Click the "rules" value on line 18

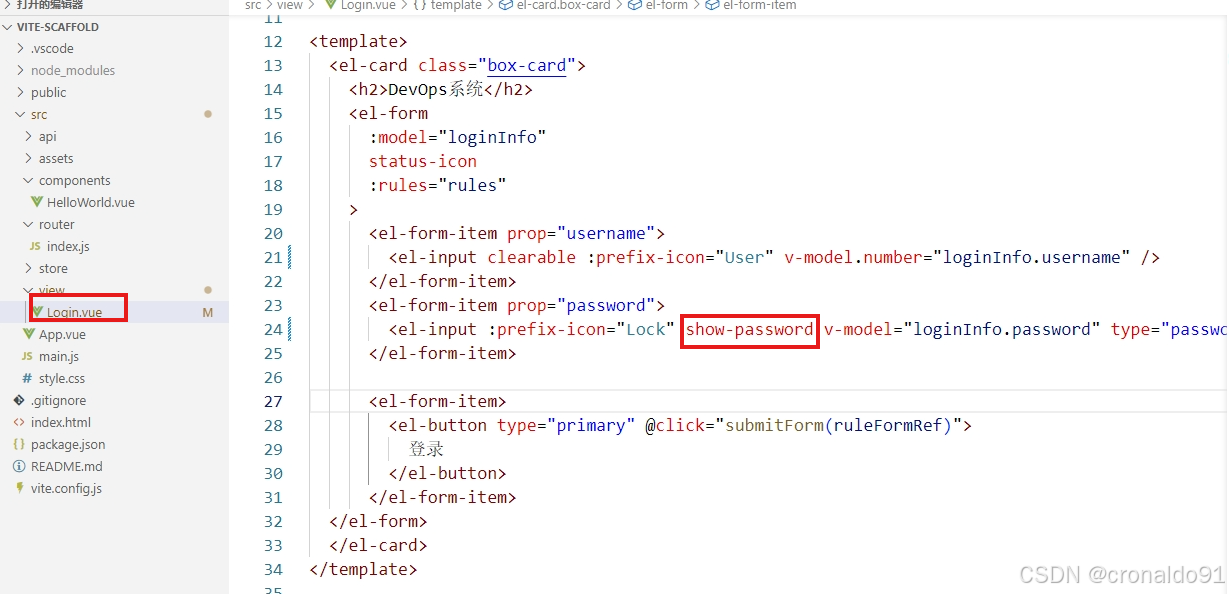(x=472, y=185)
